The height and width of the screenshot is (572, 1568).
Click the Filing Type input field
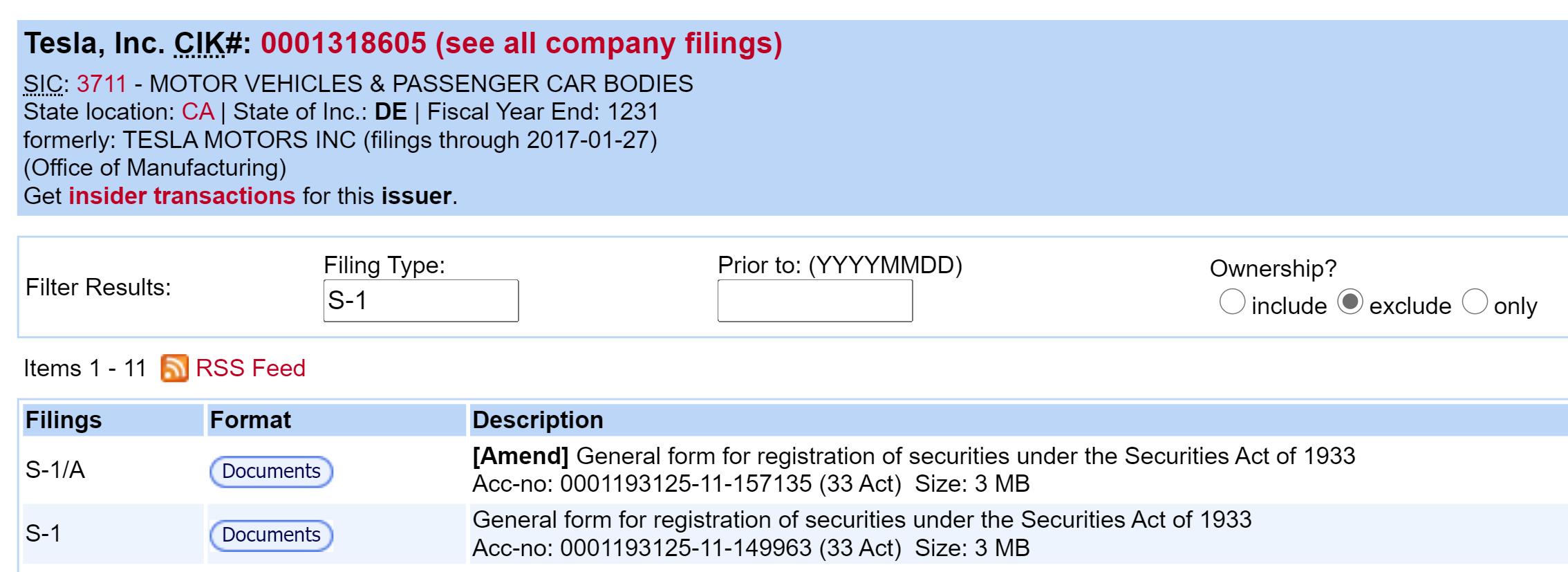(420, 301)
